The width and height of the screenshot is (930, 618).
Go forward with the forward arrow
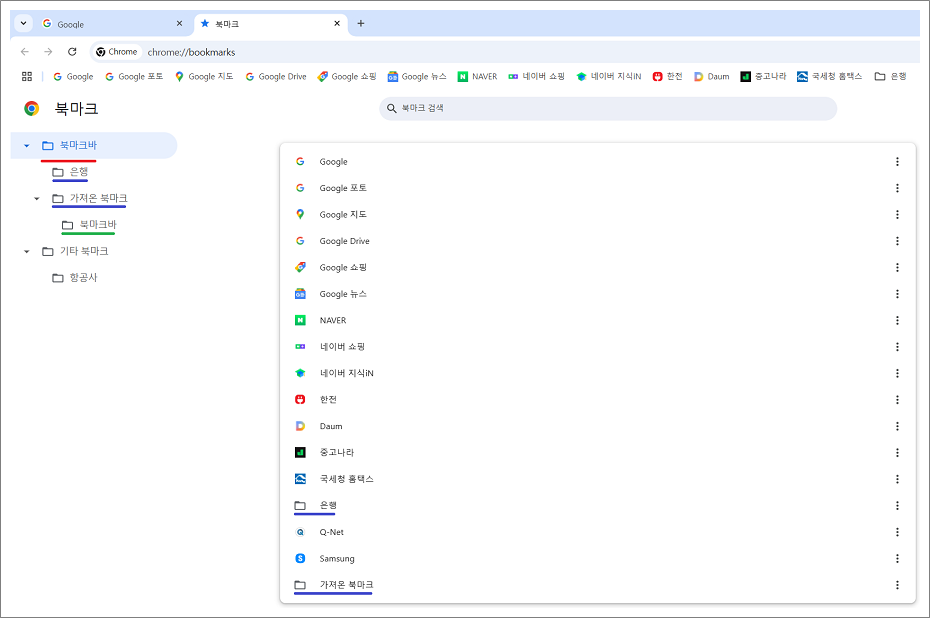click(x=48, y=52)
